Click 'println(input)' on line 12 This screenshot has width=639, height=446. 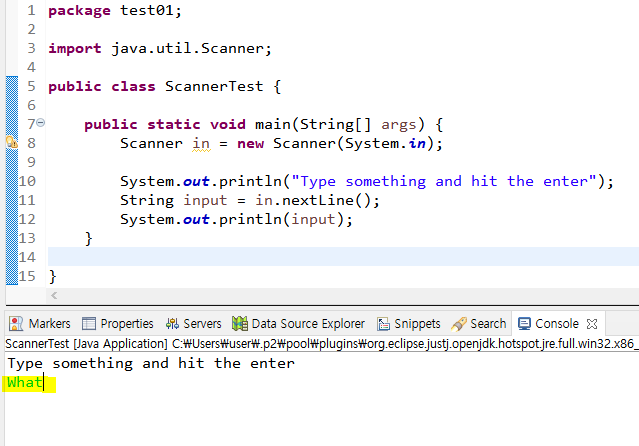tap(282, 219)
